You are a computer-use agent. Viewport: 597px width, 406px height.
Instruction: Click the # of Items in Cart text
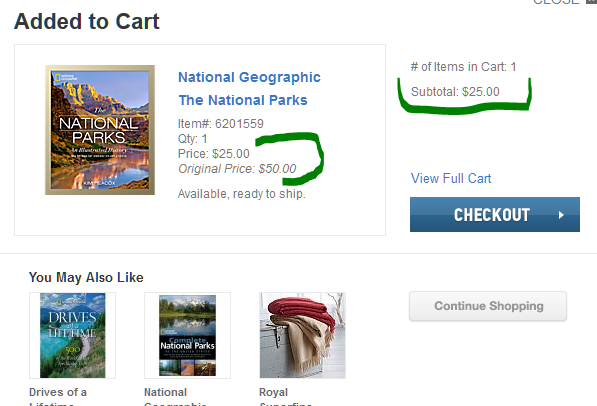463,67
